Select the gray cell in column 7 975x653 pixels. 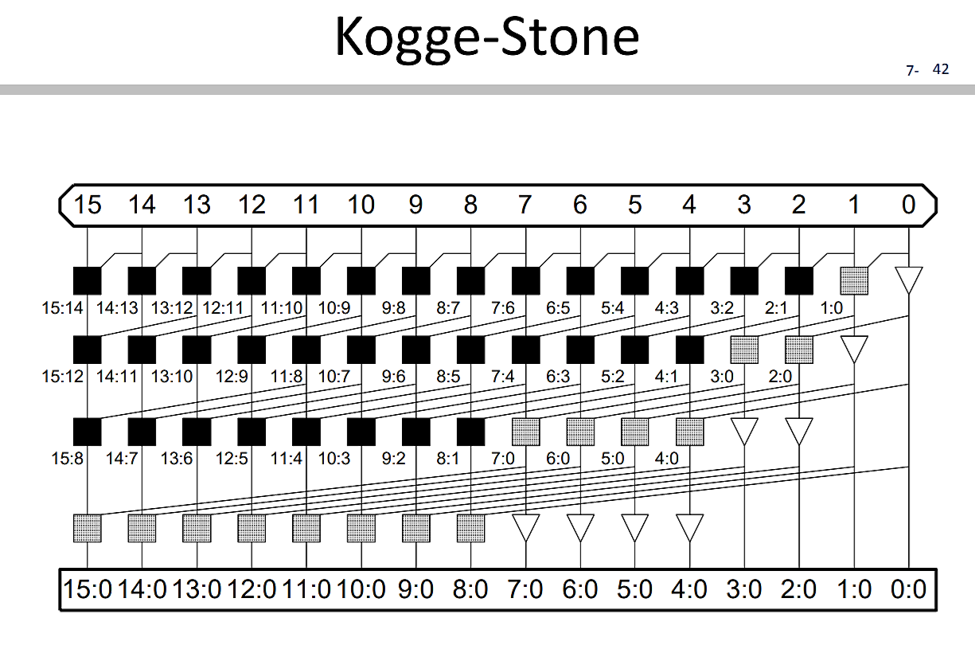(526, 432)
